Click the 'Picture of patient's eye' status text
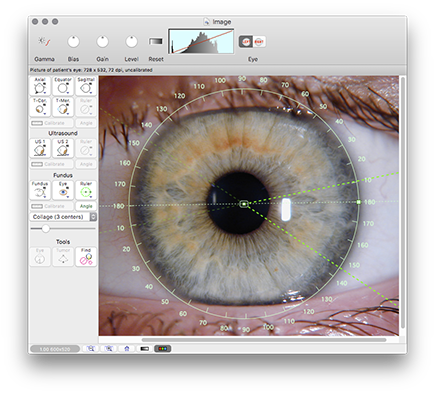This screenshot has width=435, height=394. point(91,70)
